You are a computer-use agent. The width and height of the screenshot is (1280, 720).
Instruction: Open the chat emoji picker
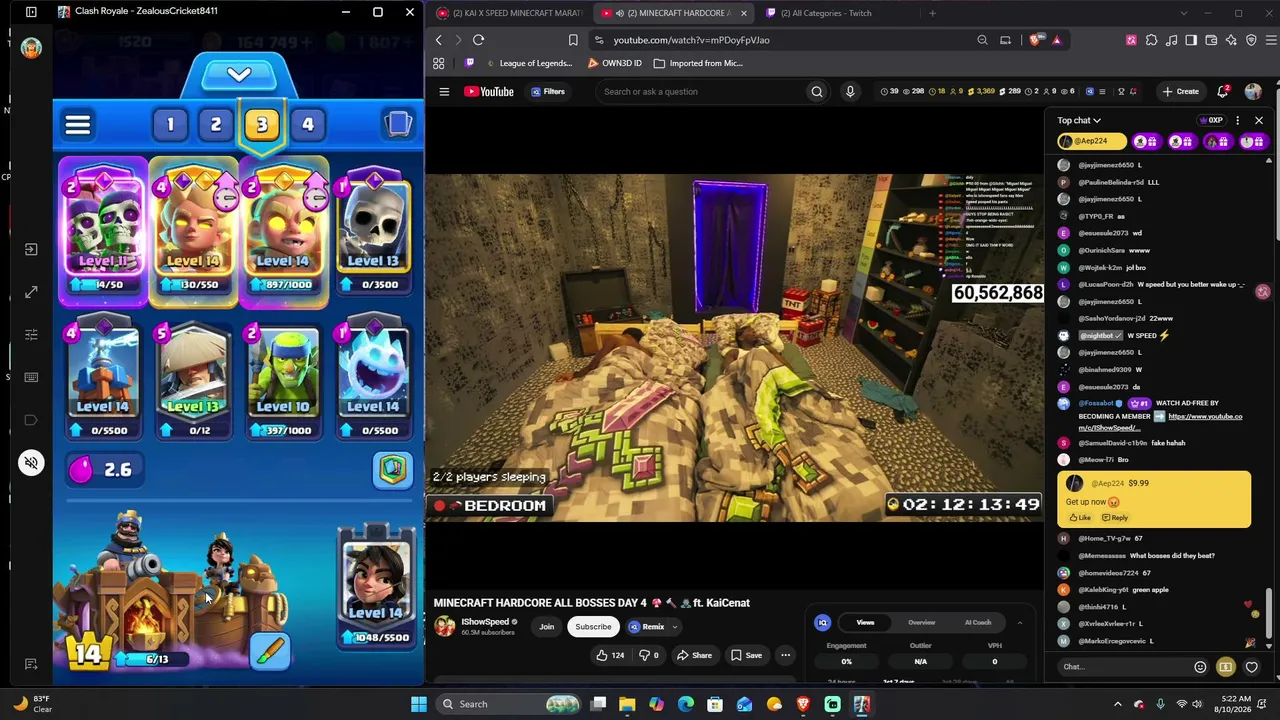click(1200, 667)
